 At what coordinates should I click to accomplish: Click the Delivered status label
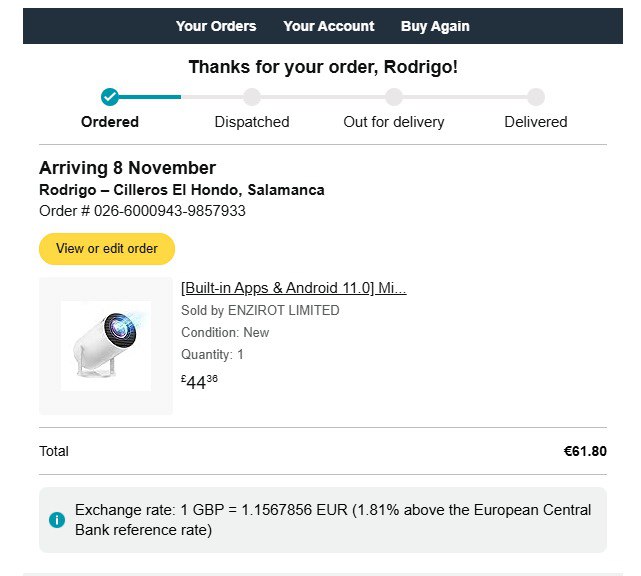point(536,122)
